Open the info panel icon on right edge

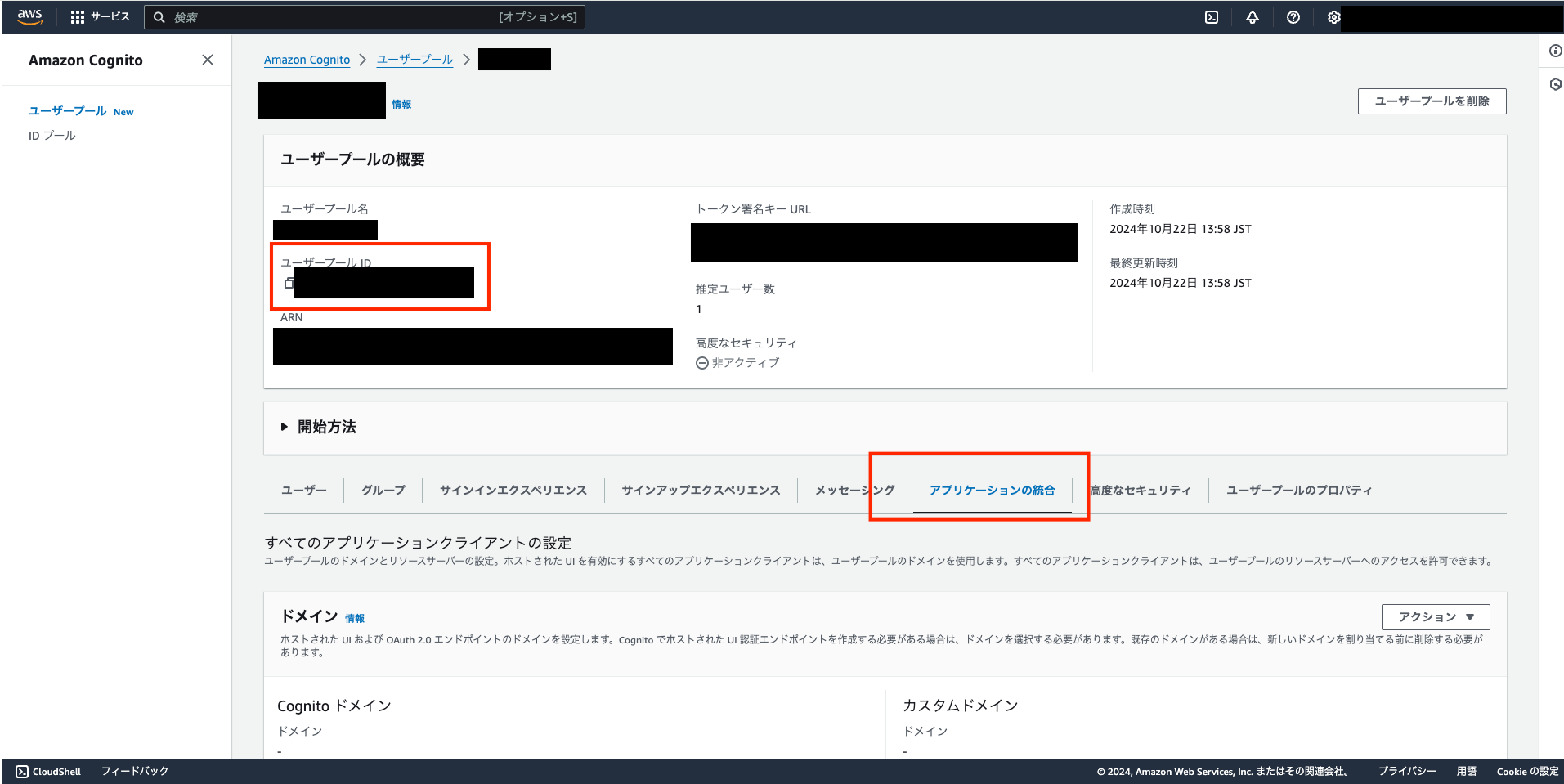click(x=1555, y=51)
